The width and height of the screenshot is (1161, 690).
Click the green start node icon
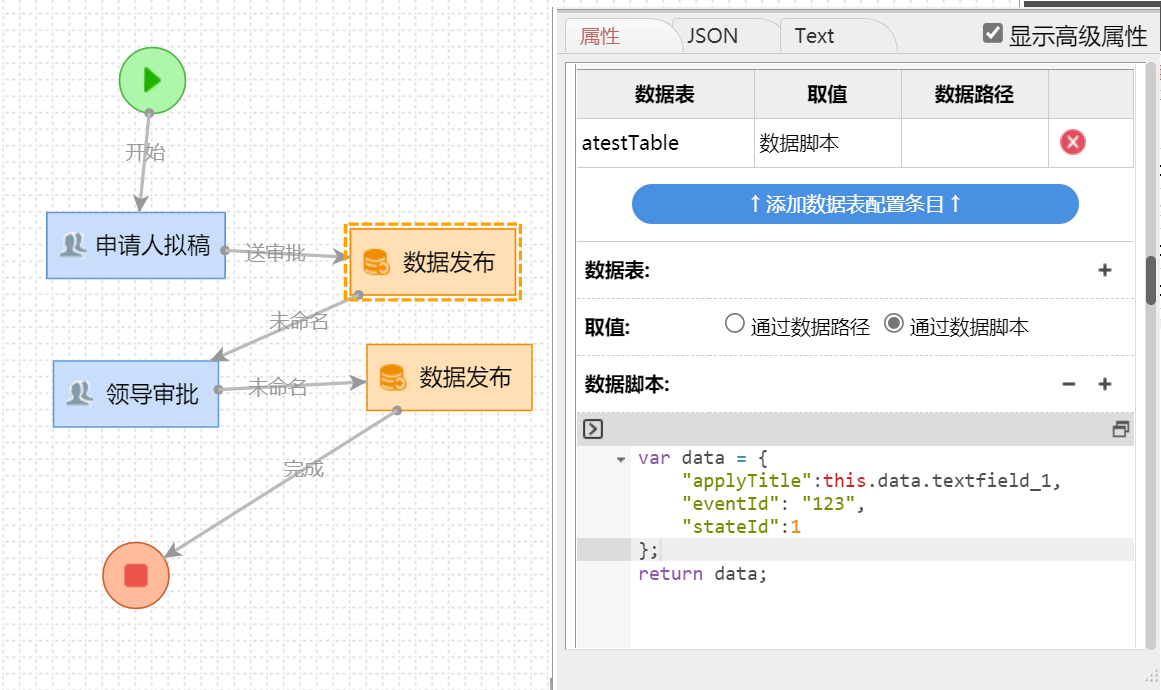152,80
